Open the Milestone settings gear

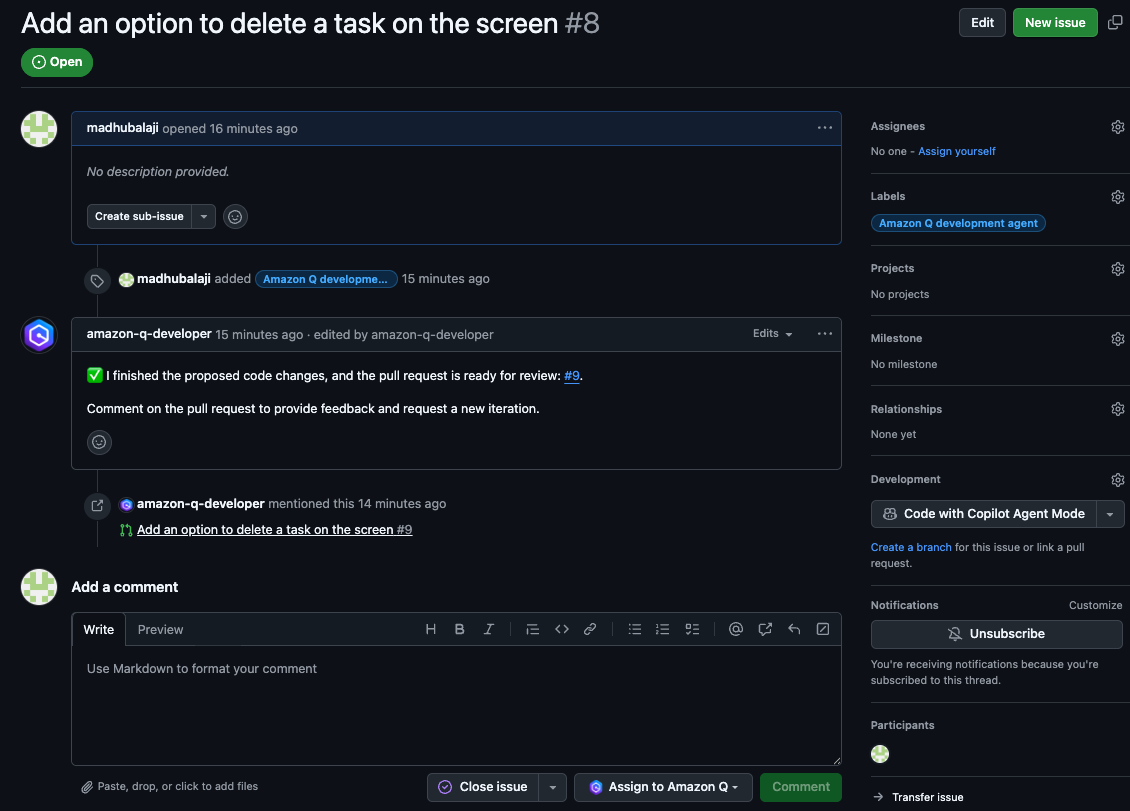pos(1117,338)
